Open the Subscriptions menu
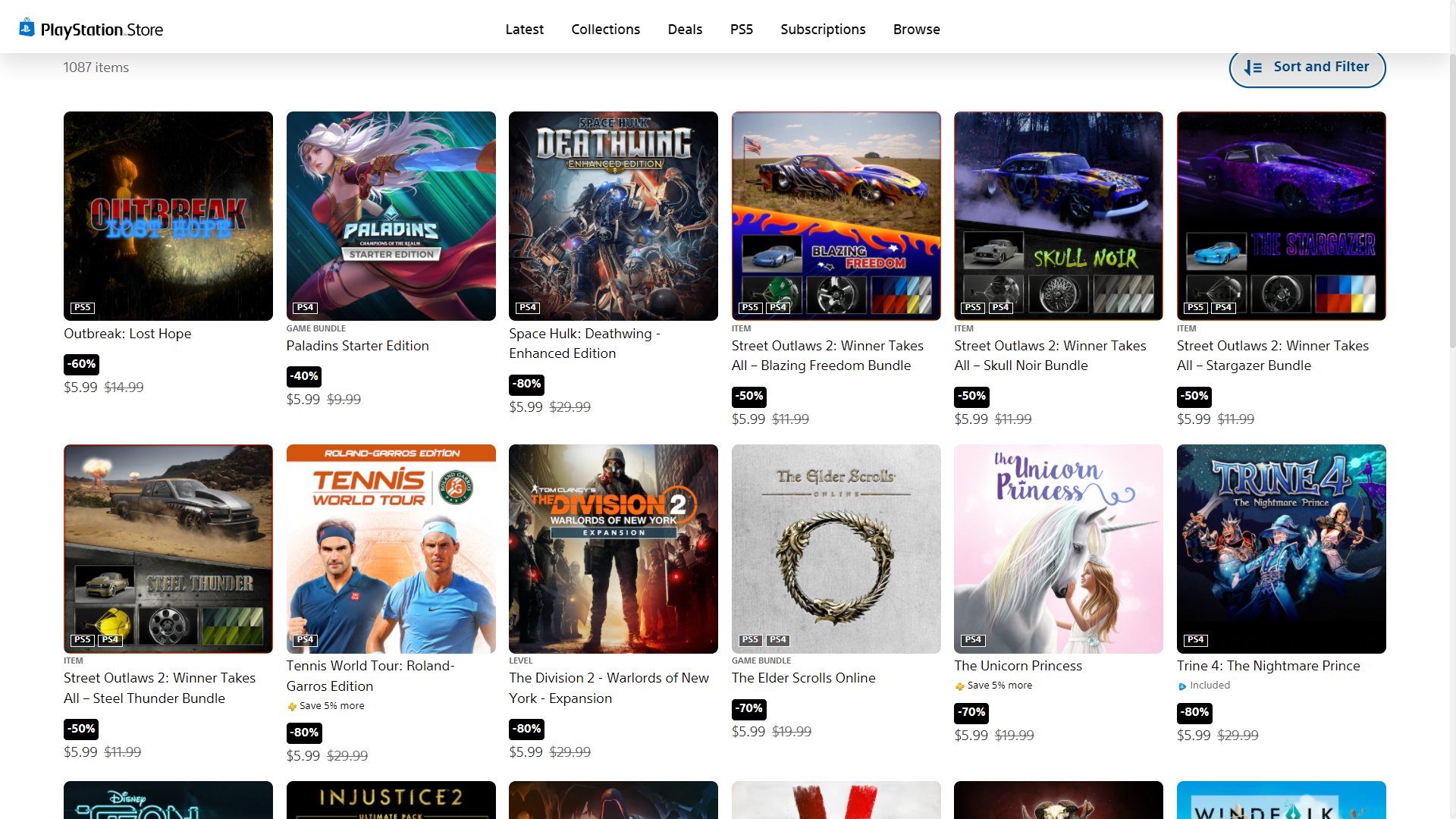Image resolution: width=1456 pixels, height=819 pixels. click(x=823, y=30)
